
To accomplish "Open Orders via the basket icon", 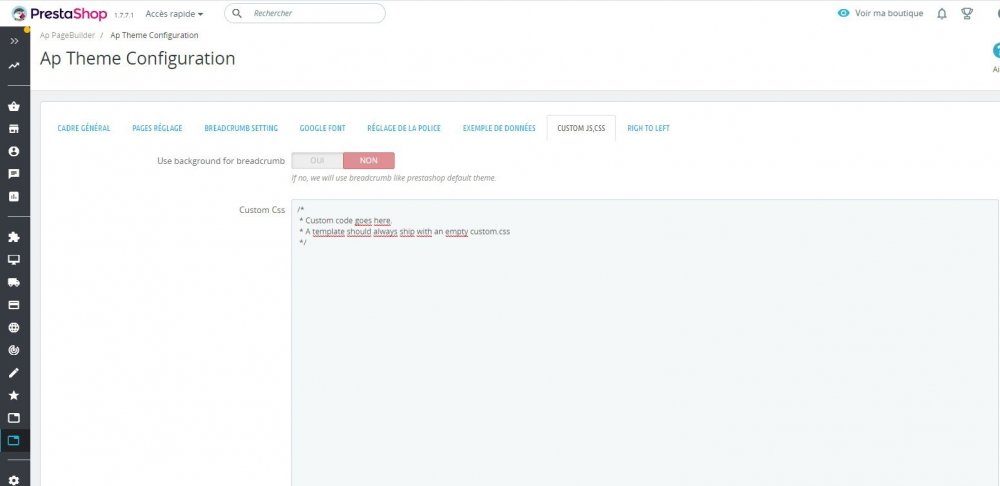I will tap(14, 107).
